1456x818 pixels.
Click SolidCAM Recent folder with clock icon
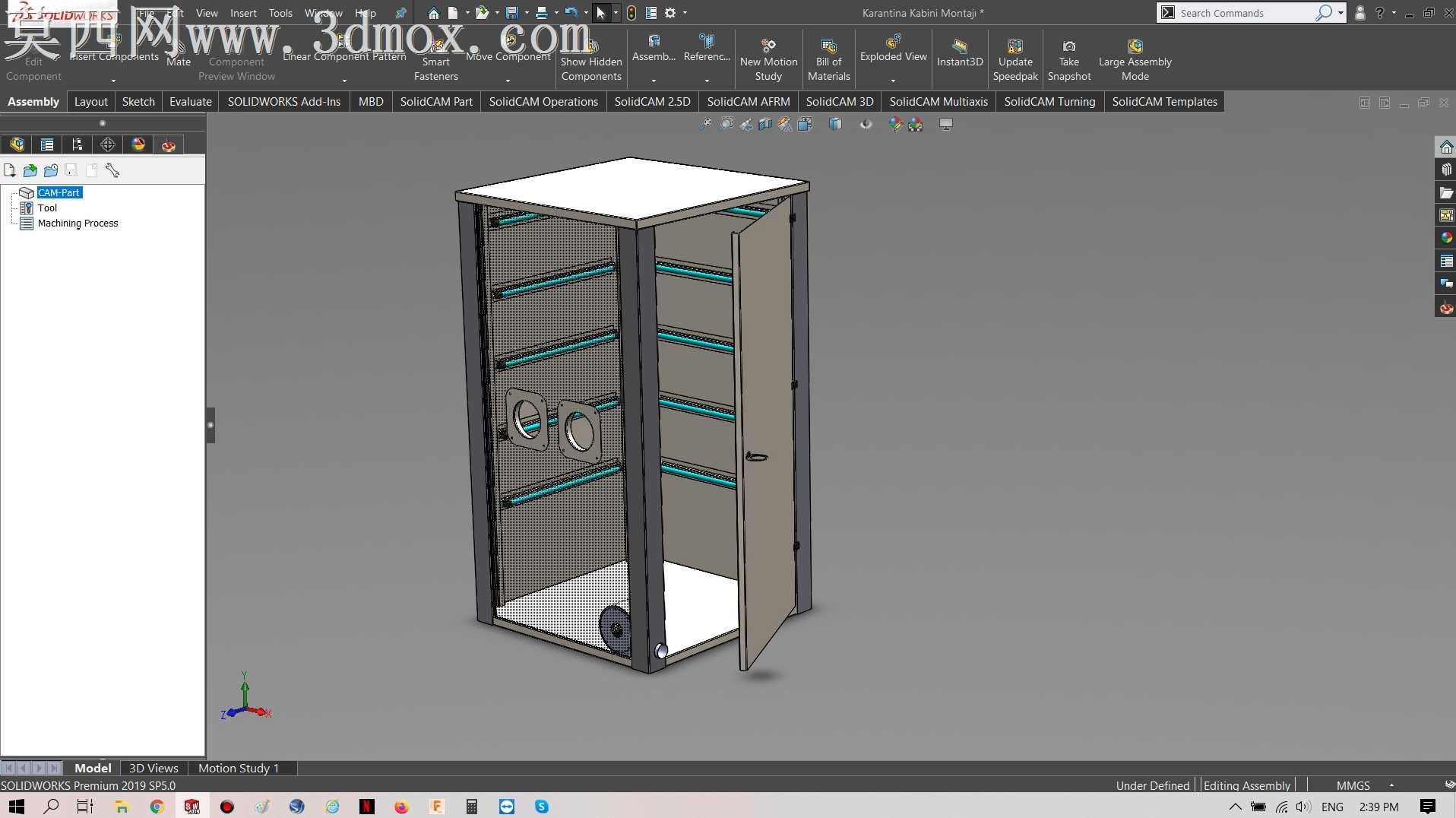pos(51,170)
